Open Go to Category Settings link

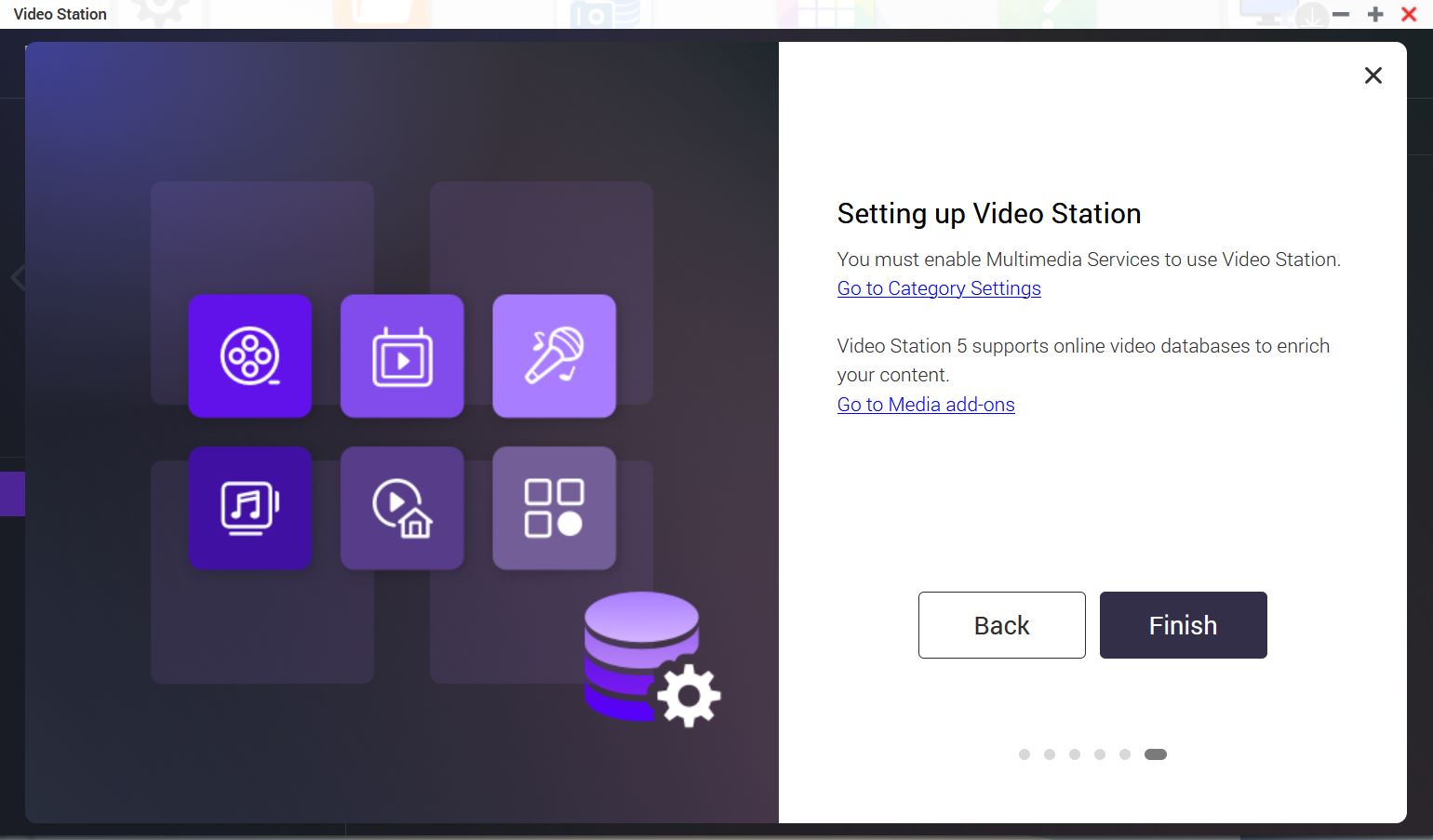[x=939, y=288]
